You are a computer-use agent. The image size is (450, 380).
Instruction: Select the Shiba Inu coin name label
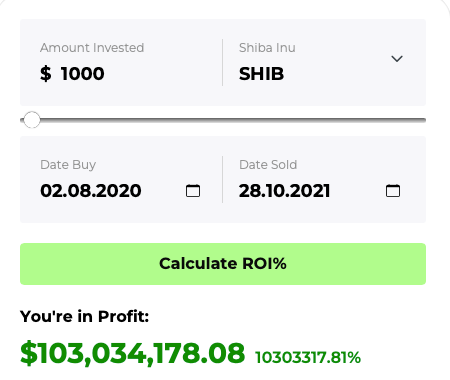click(267, 48)
